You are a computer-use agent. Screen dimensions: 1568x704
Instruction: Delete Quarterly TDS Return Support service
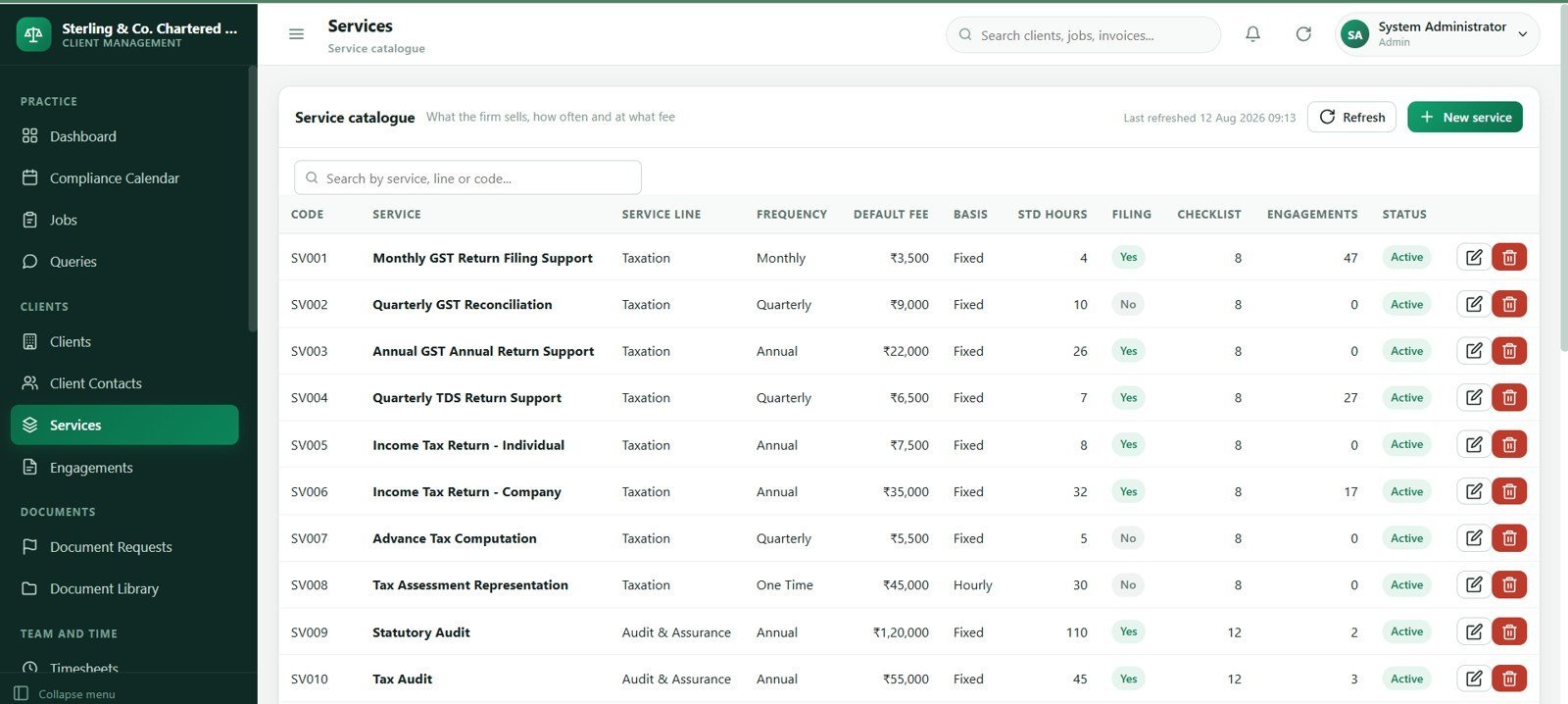1509,397
